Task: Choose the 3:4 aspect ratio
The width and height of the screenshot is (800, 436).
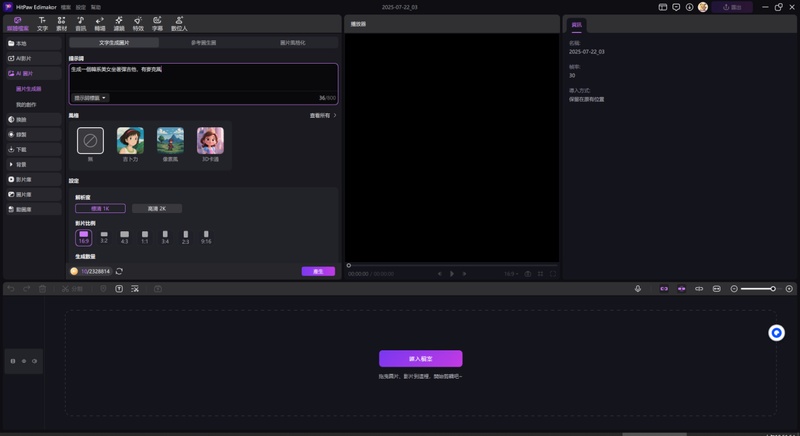Action: tap(165, 238)
